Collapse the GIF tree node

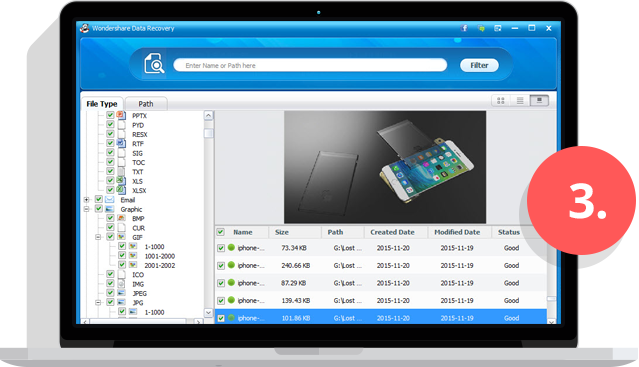click(x=98, y=237)
